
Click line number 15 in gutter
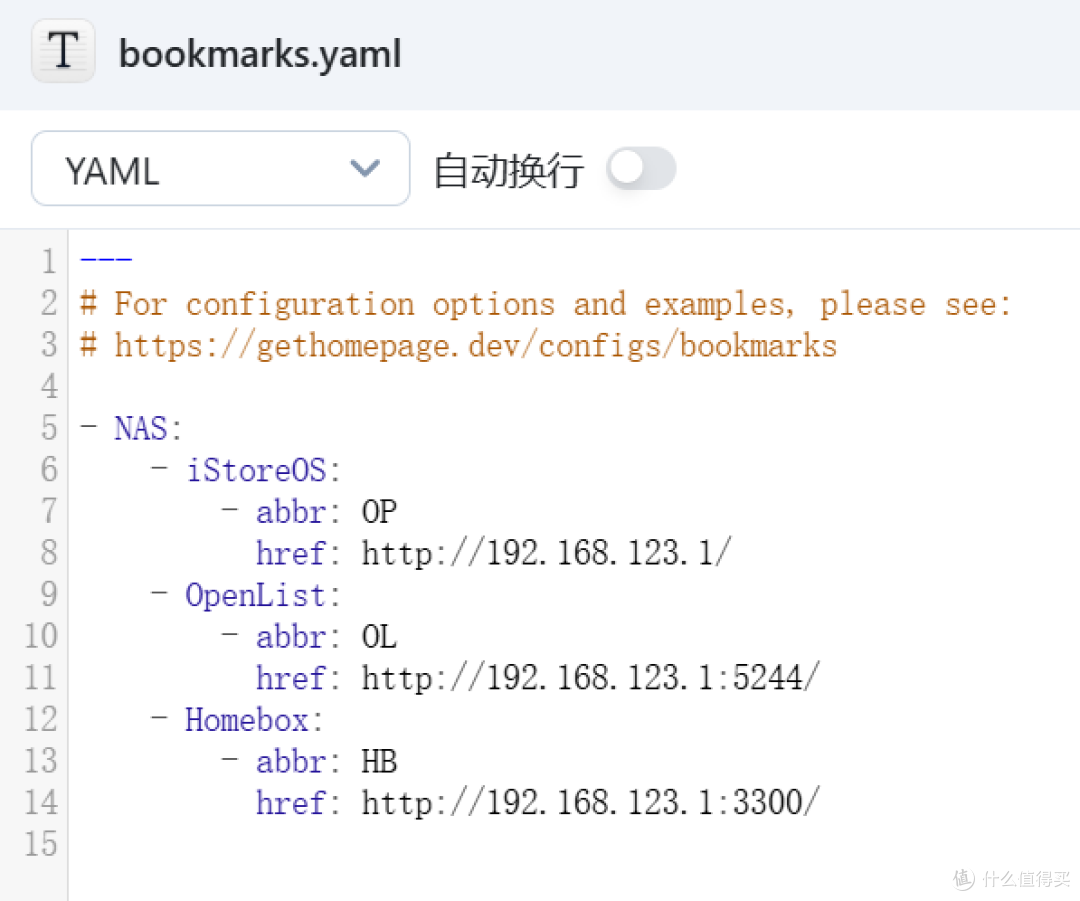coord(41,843)
